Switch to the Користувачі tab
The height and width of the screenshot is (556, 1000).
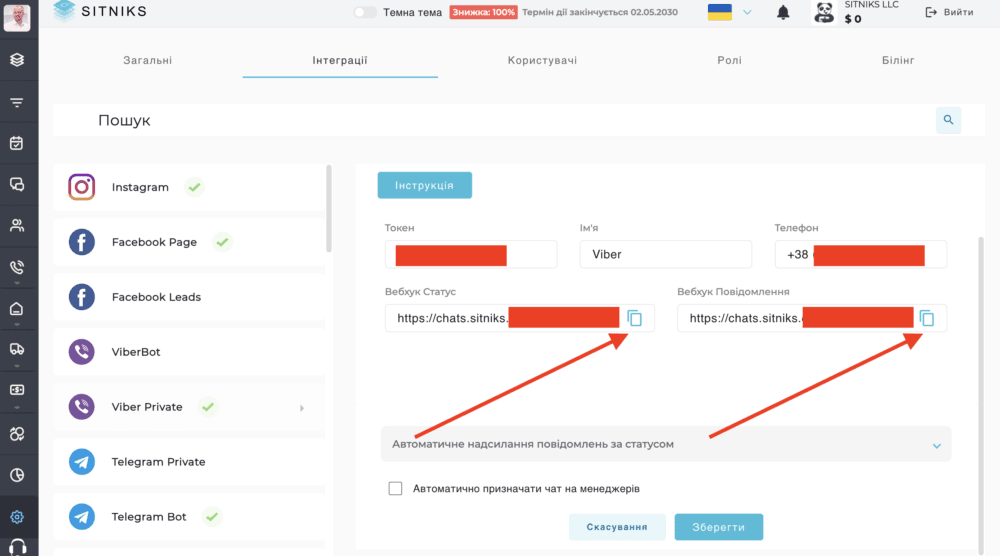pos(542,60)
